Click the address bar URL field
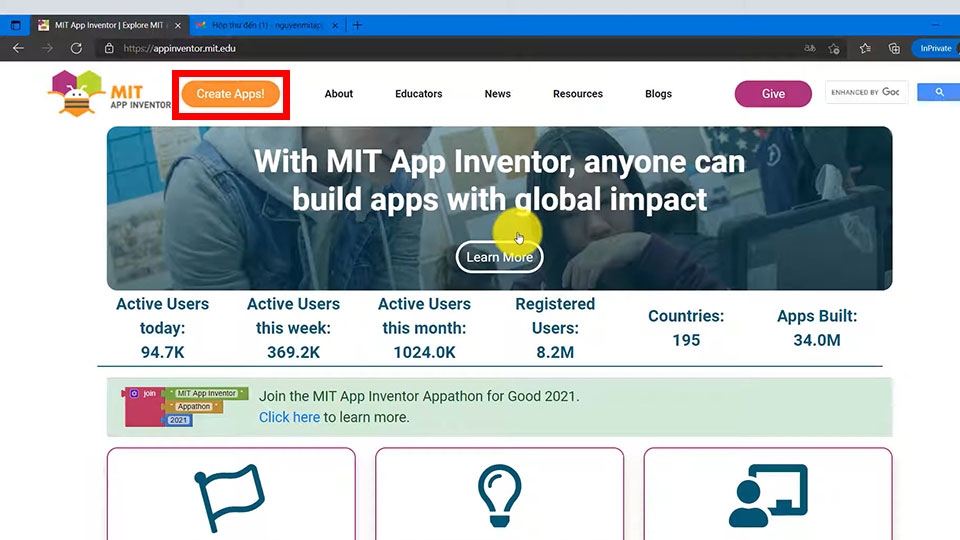Viewport: 960px width, 540px height. click(x=453, y=48)
